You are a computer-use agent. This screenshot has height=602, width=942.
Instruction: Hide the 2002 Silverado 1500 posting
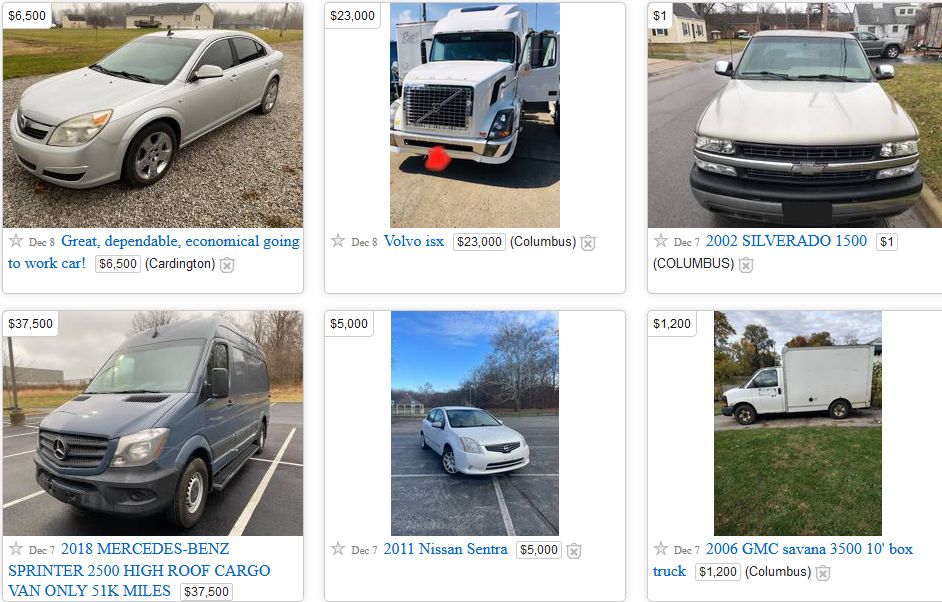746,265
